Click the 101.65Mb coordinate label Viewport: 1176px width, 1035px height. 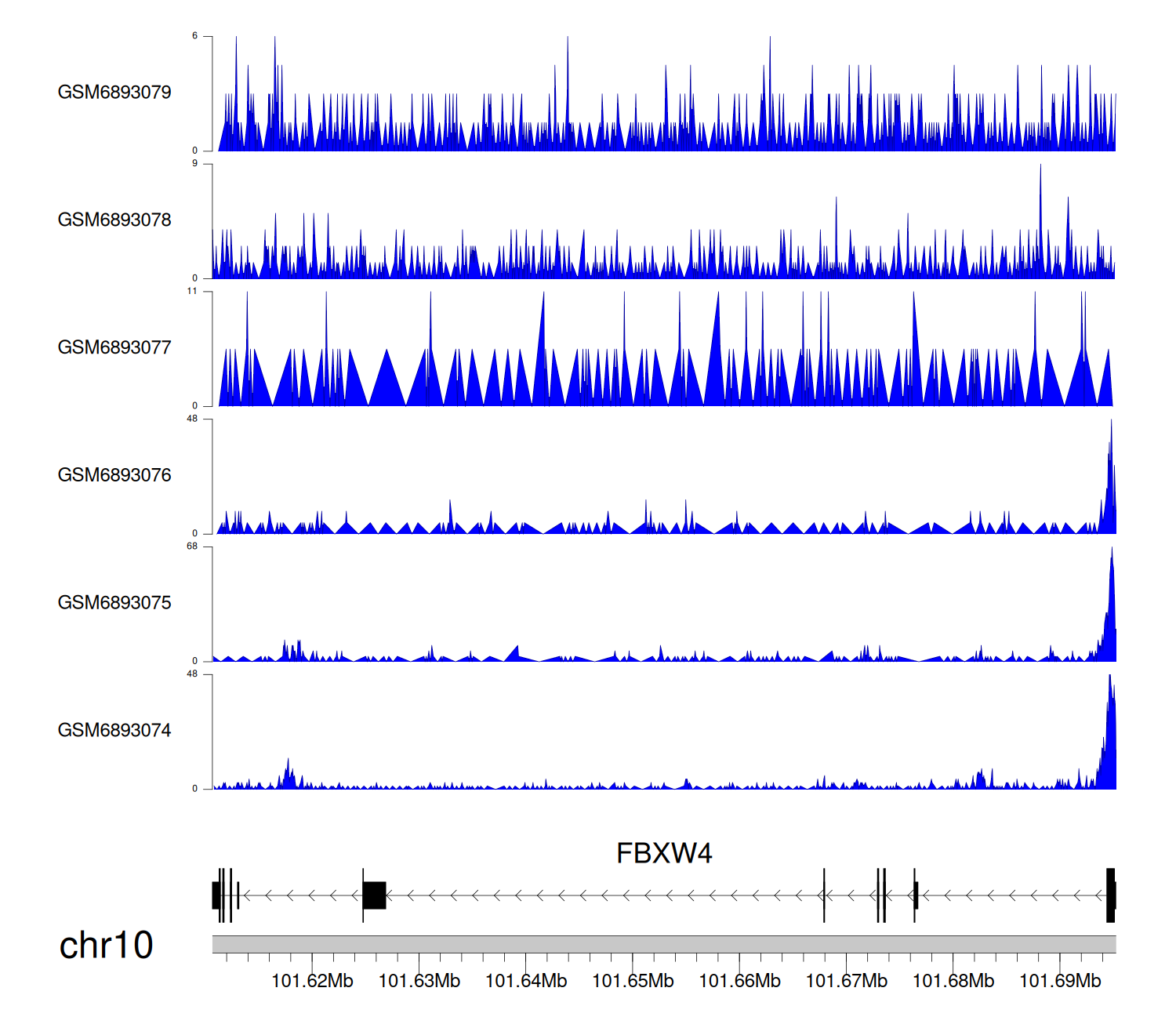tap(633, 982)
